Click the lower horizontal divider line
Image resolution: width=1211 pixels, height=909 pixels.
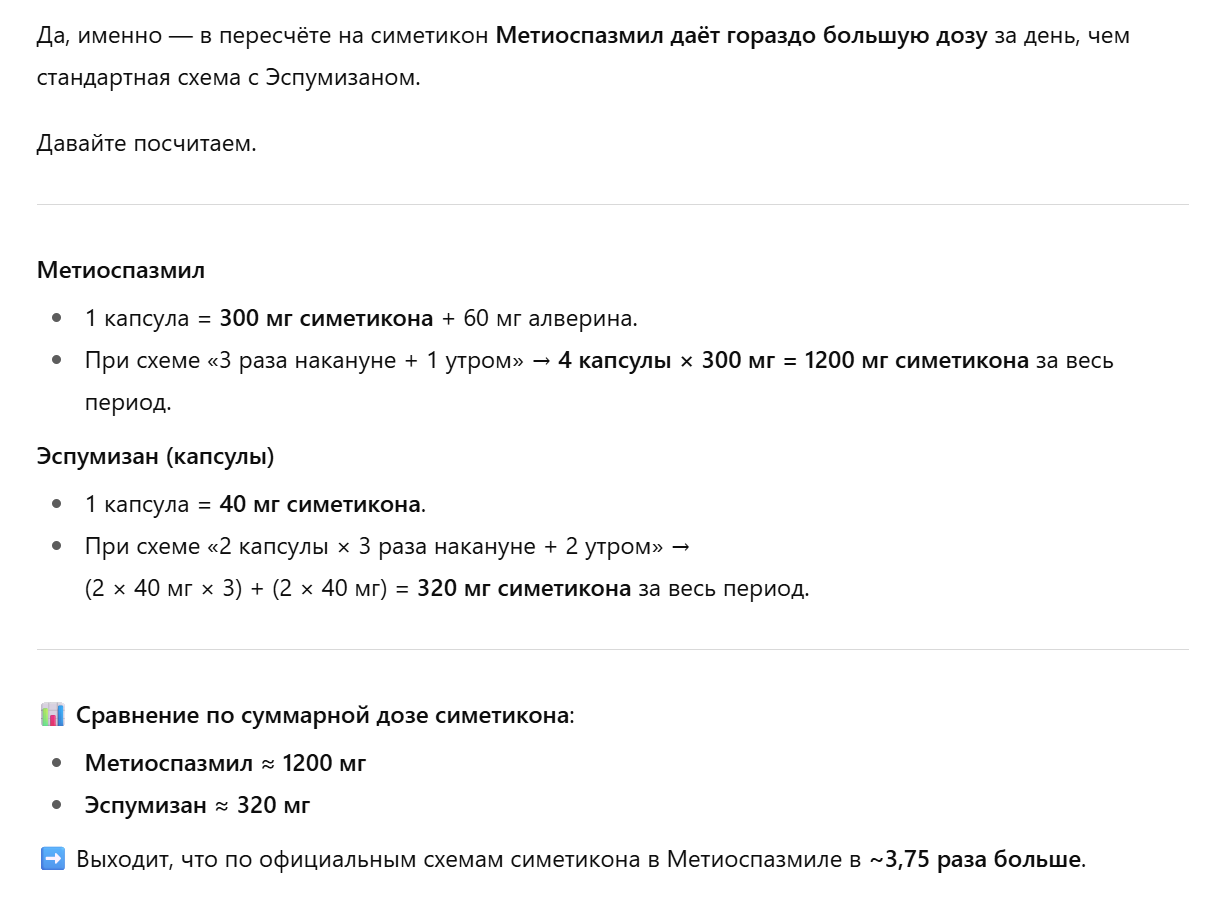(x=612, y=649)
